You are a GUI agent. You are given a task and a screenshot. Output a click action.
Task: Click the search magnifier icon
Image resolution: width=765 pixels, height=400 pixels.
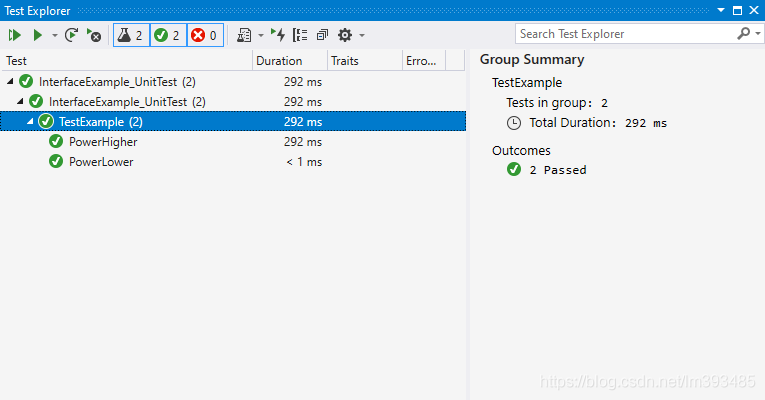[x=744, y=34]
